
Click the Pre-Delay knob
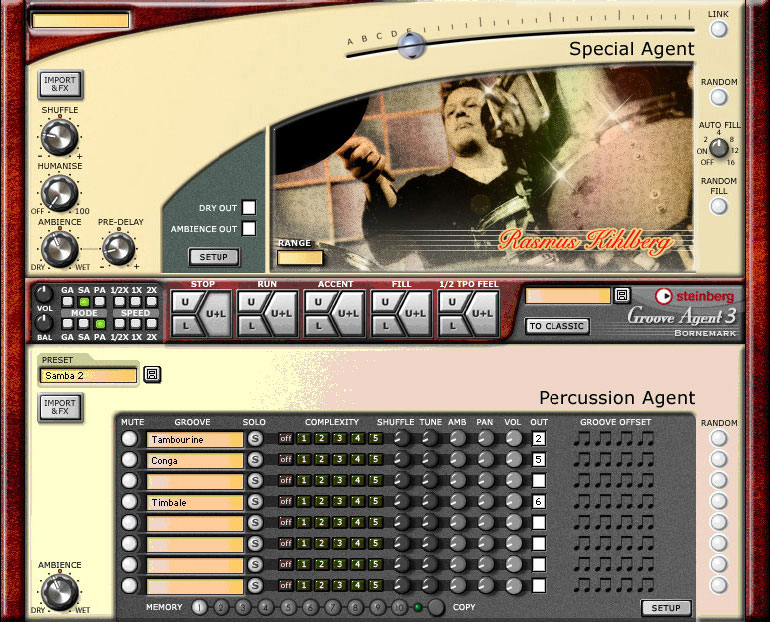click(x=119, y=248)
